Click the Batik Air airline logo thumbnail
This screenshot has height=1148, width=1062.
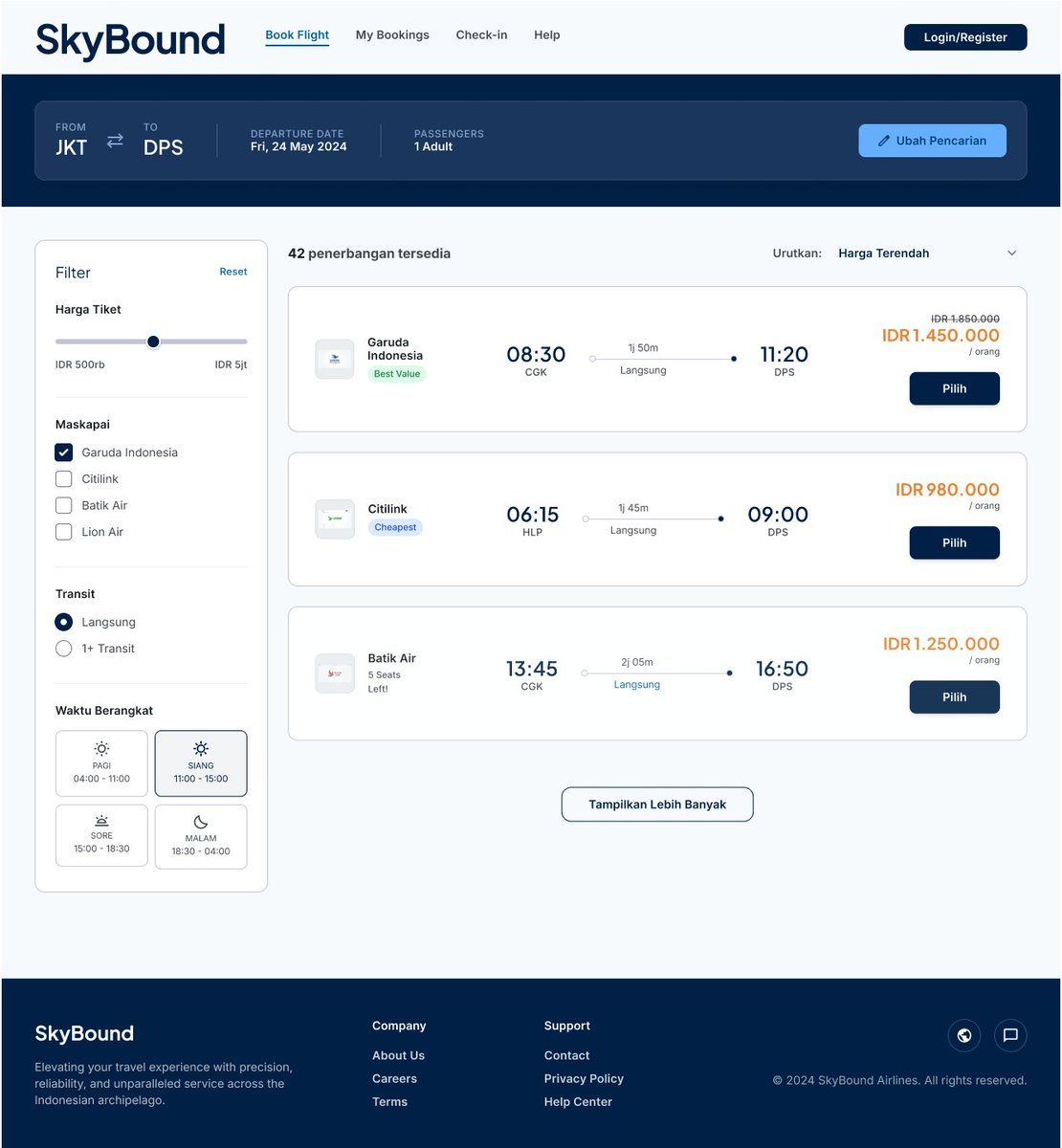(335, 673)
